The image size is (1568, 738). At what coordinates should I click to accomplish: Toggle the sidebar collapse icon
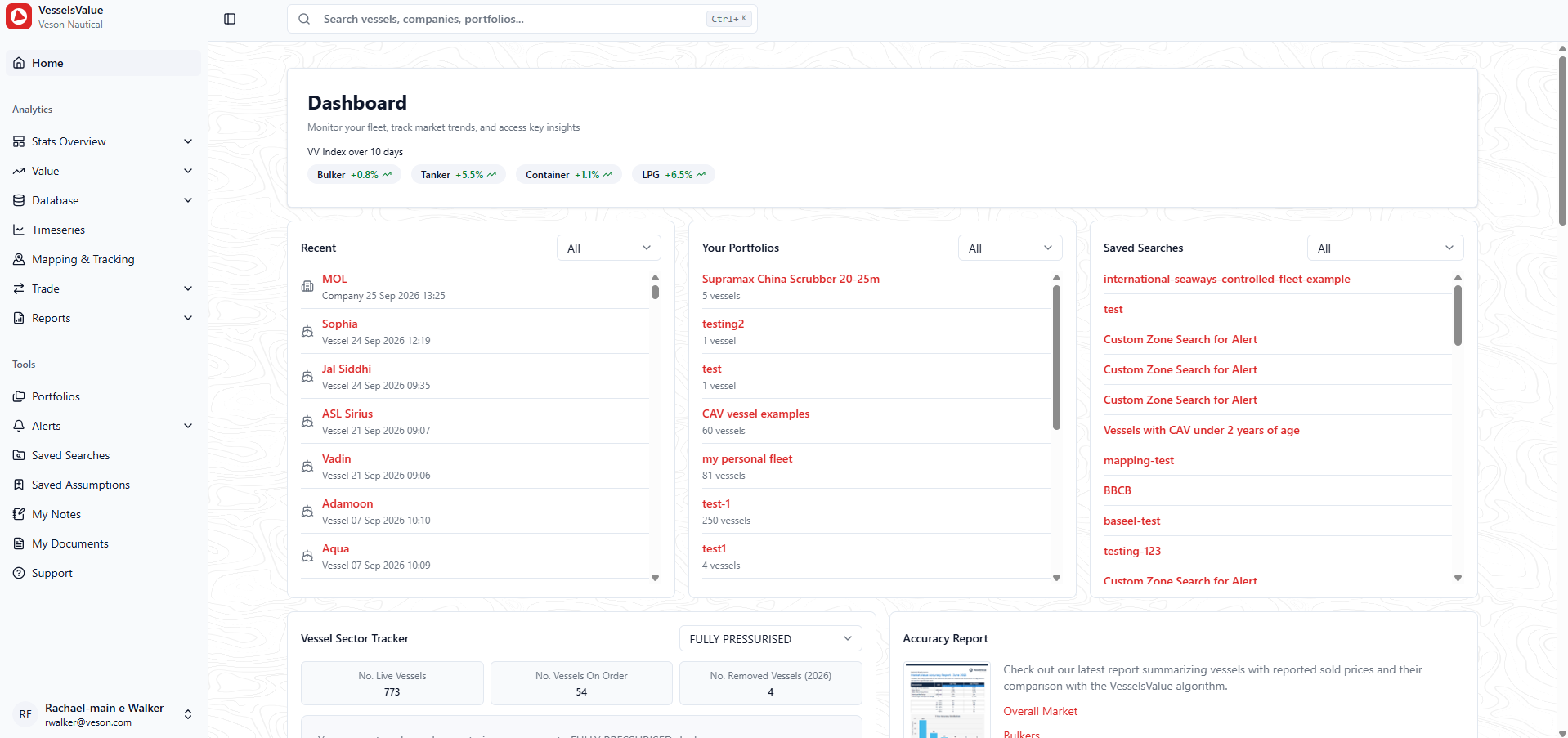[230, 19]
